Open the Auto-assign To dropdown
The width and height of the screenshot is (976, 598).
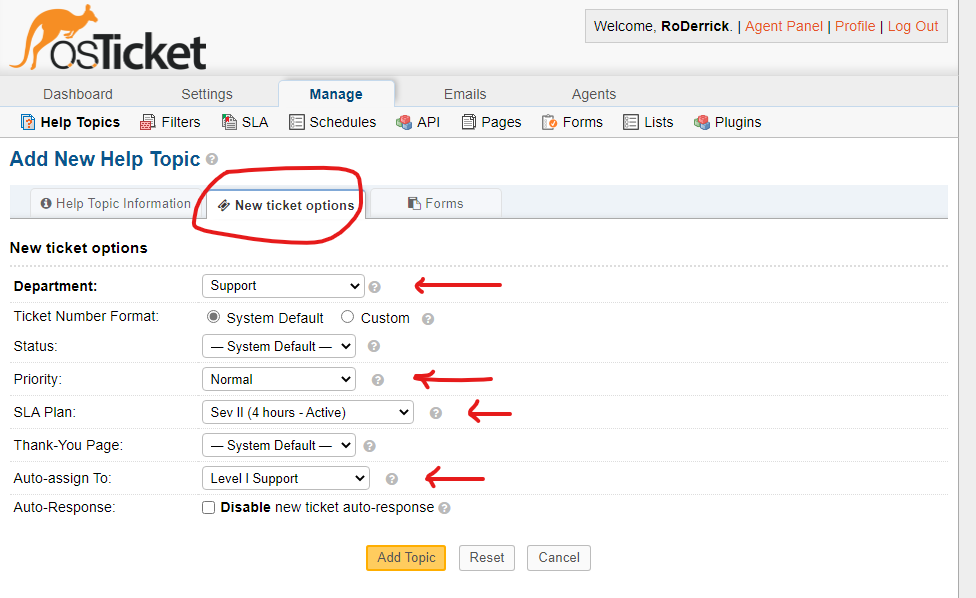pos(286,479)
